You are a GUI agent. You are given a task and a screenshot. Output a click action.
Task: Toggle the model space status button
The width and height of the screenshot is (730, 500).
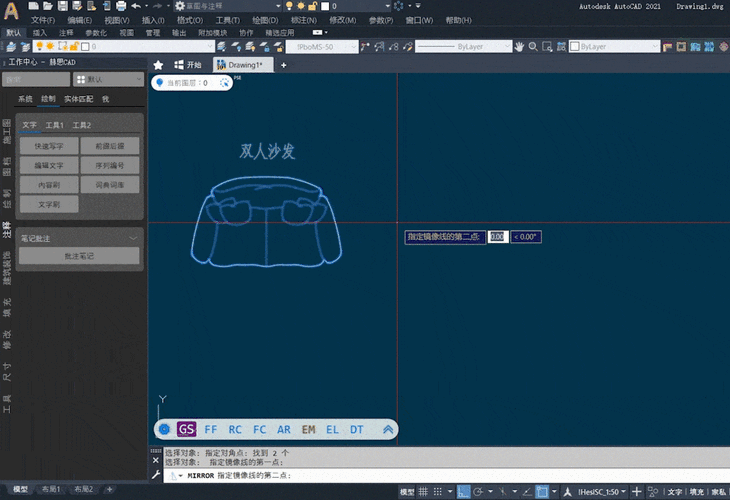407,492
